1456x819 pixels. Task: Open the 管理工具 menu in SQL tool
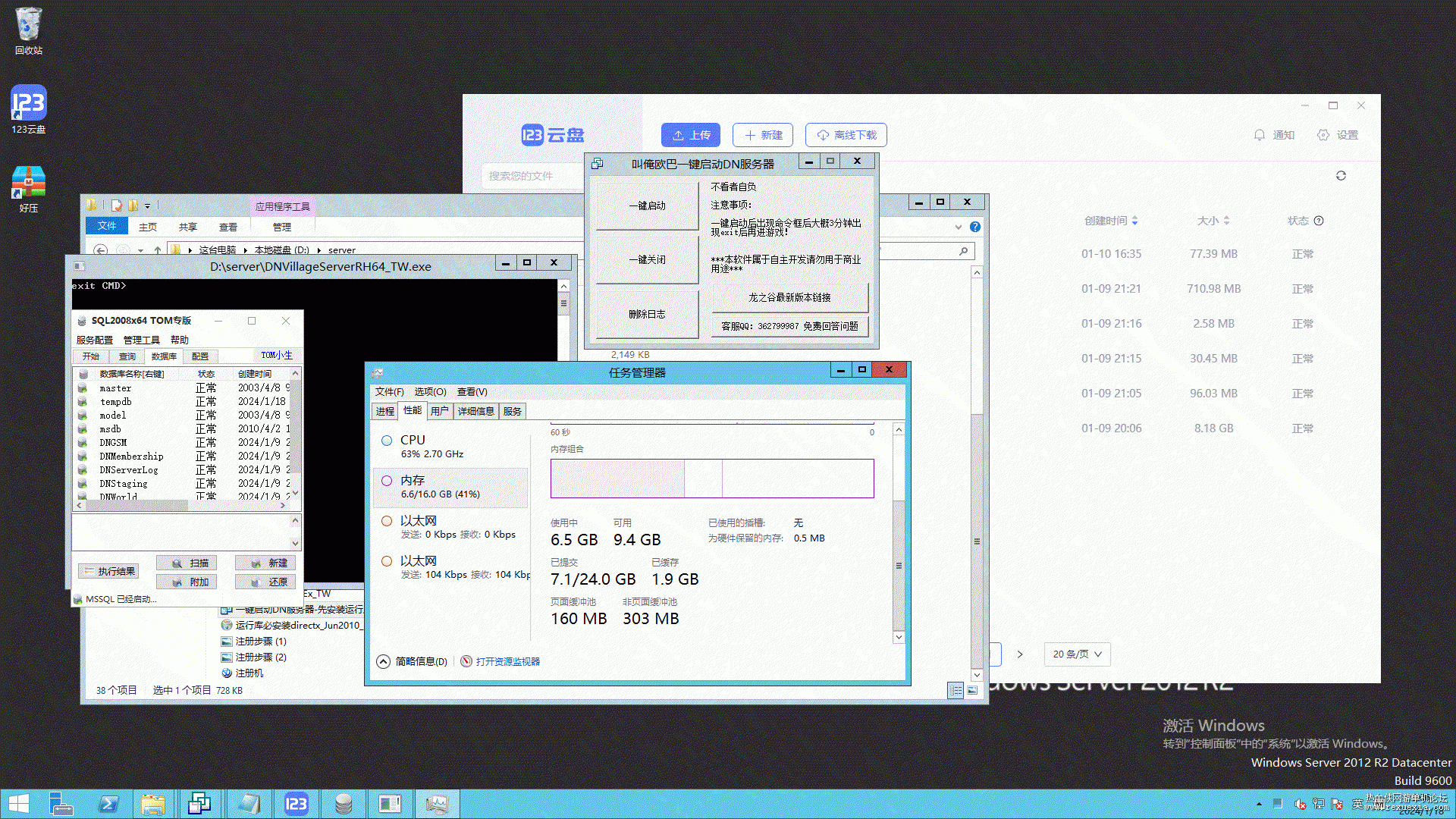[x=142, y=340]
